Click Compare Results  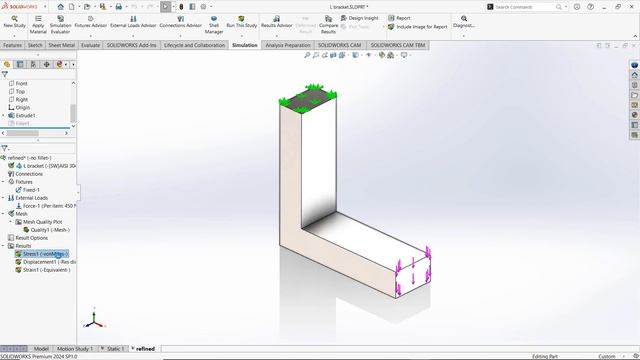328,24
